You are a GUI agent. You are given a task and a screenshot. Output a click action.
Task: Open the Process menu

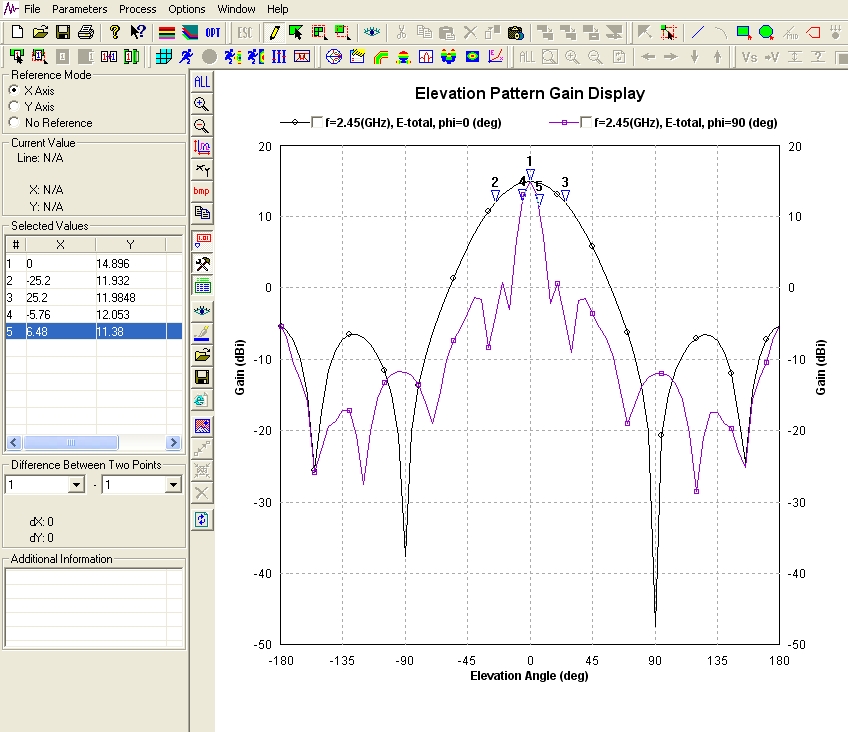[x=137, y=9]
